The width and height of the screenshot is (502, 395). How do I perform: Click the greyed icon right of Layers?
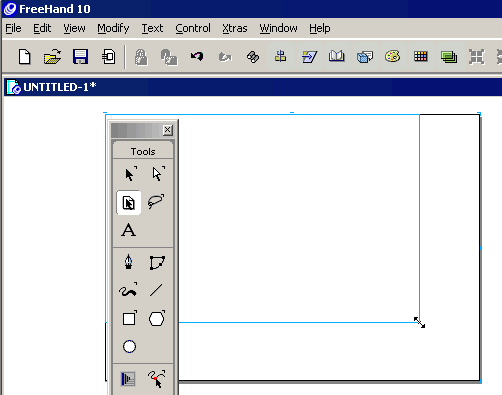(x=477, y=57)
